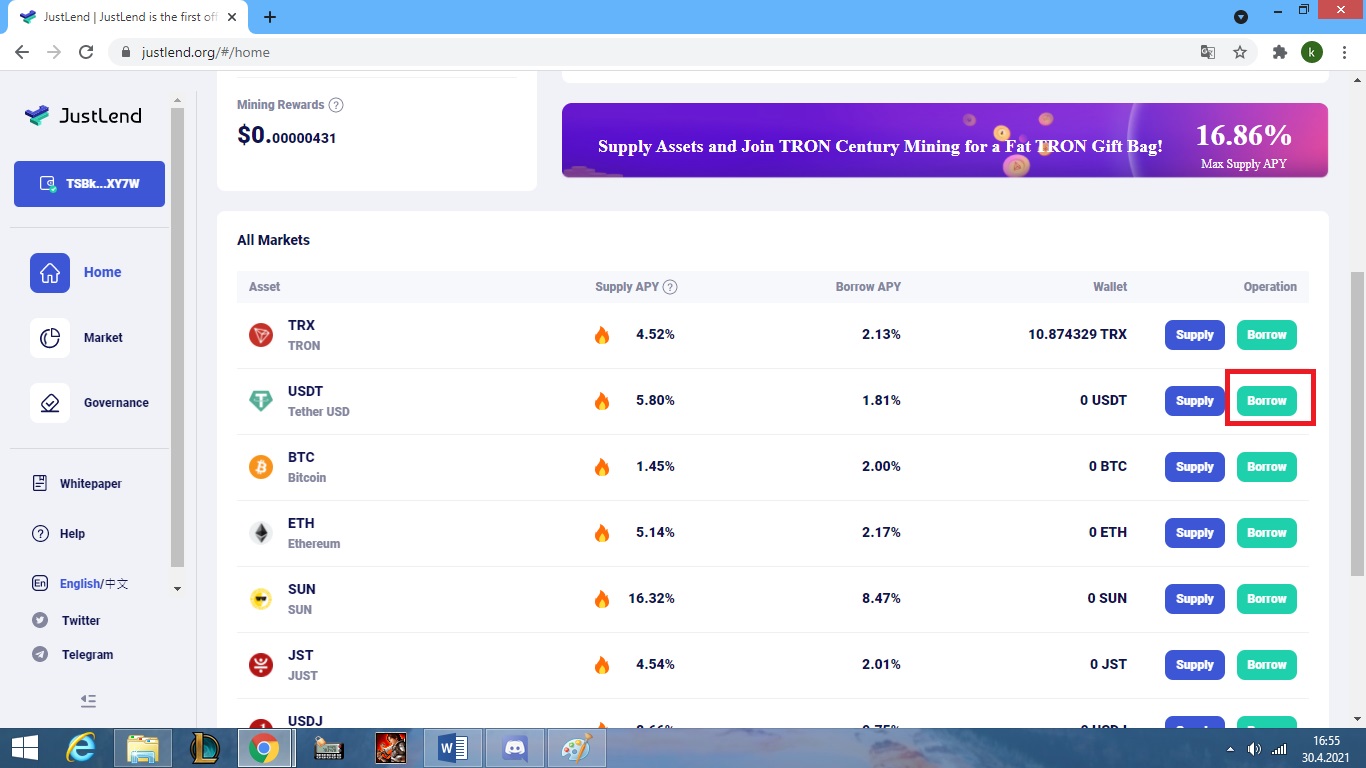Click the Supply APY info icon
The width and height of the screenshot is (1366, 768).
coord(670,287)
